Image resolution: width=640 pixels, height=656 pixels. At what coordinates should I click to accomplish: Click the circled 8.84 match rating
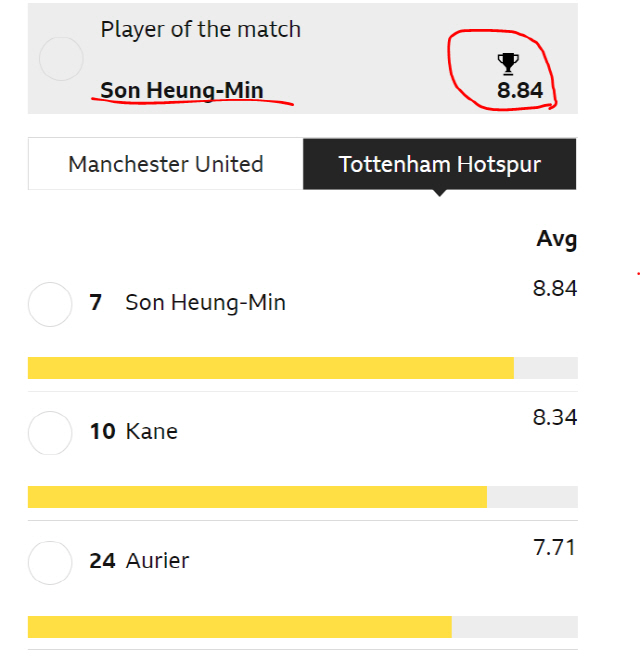point(520,90)
